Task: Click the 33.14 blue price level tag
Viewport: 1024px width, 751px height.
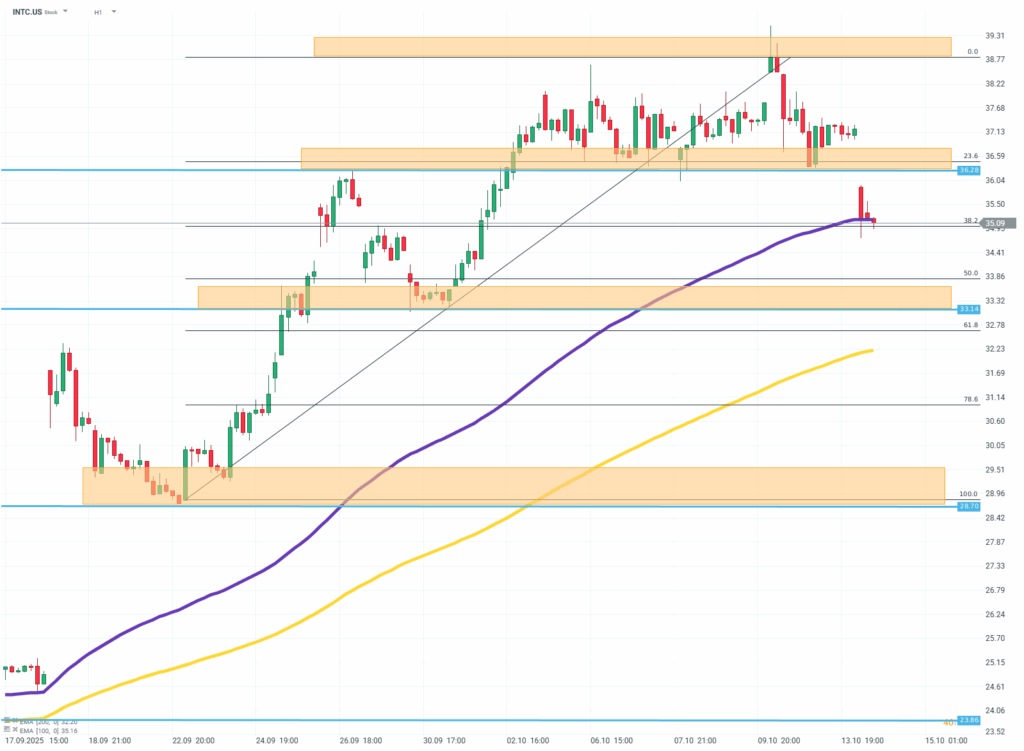Action: (x=967, y=309)
